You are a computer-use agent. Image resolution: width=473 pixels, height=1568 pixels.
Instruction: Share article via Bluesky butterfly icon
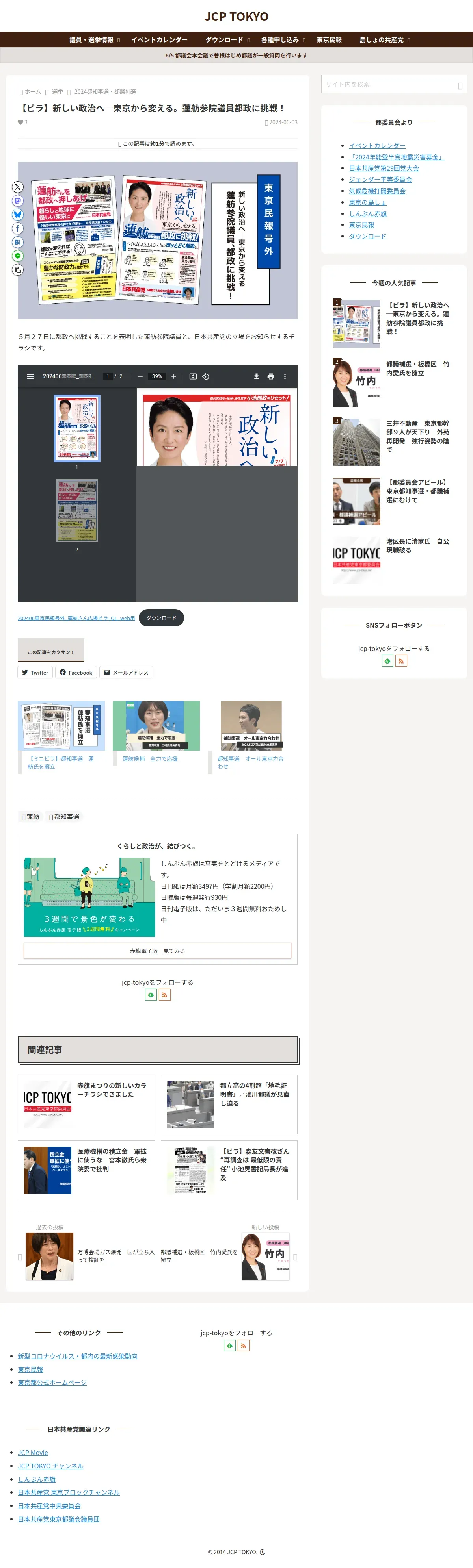point(18,215)
